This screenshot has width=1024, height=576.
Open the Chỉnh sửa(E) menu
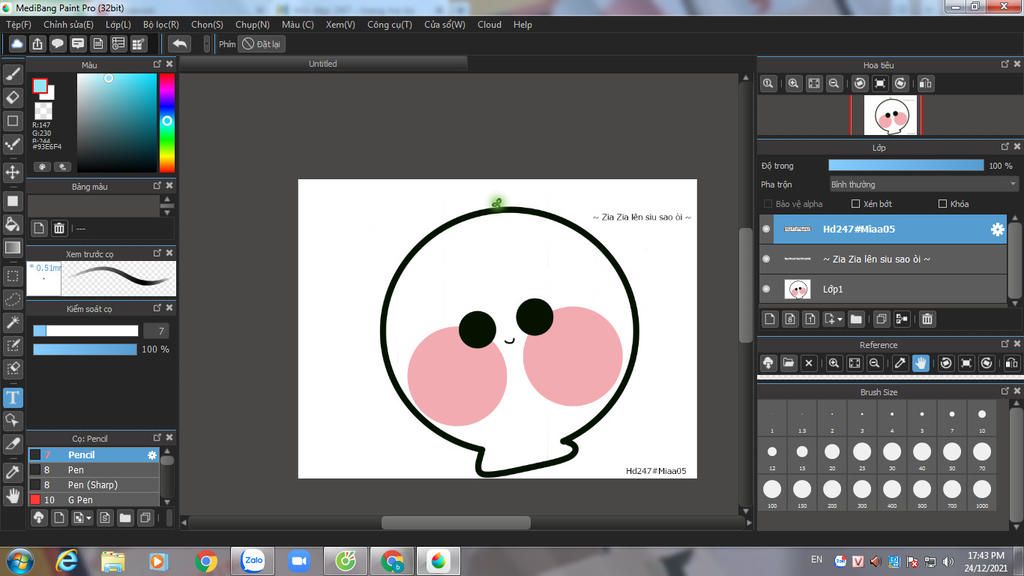click(x=68, y=24)
